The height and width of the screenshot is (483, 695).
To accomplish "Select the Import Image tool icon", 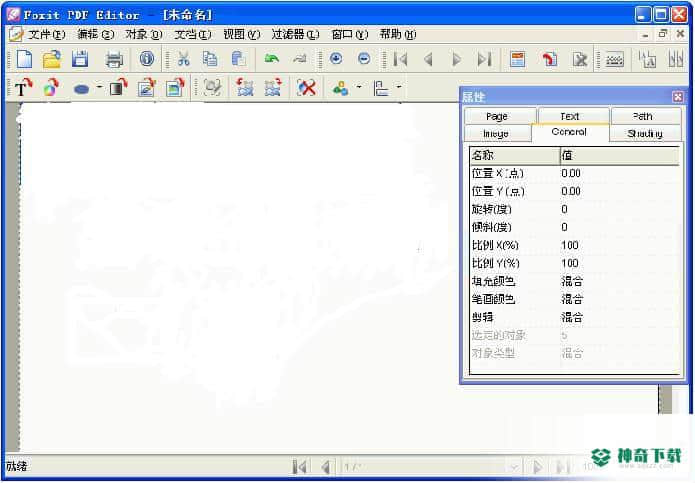I will click(175, 87).
